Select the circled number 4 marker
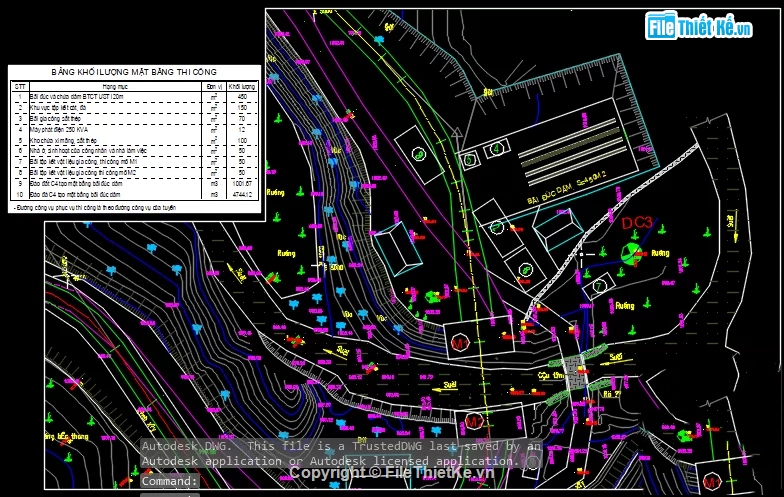Viewport: 784px width, 497px height. click(x=496, y=149)
